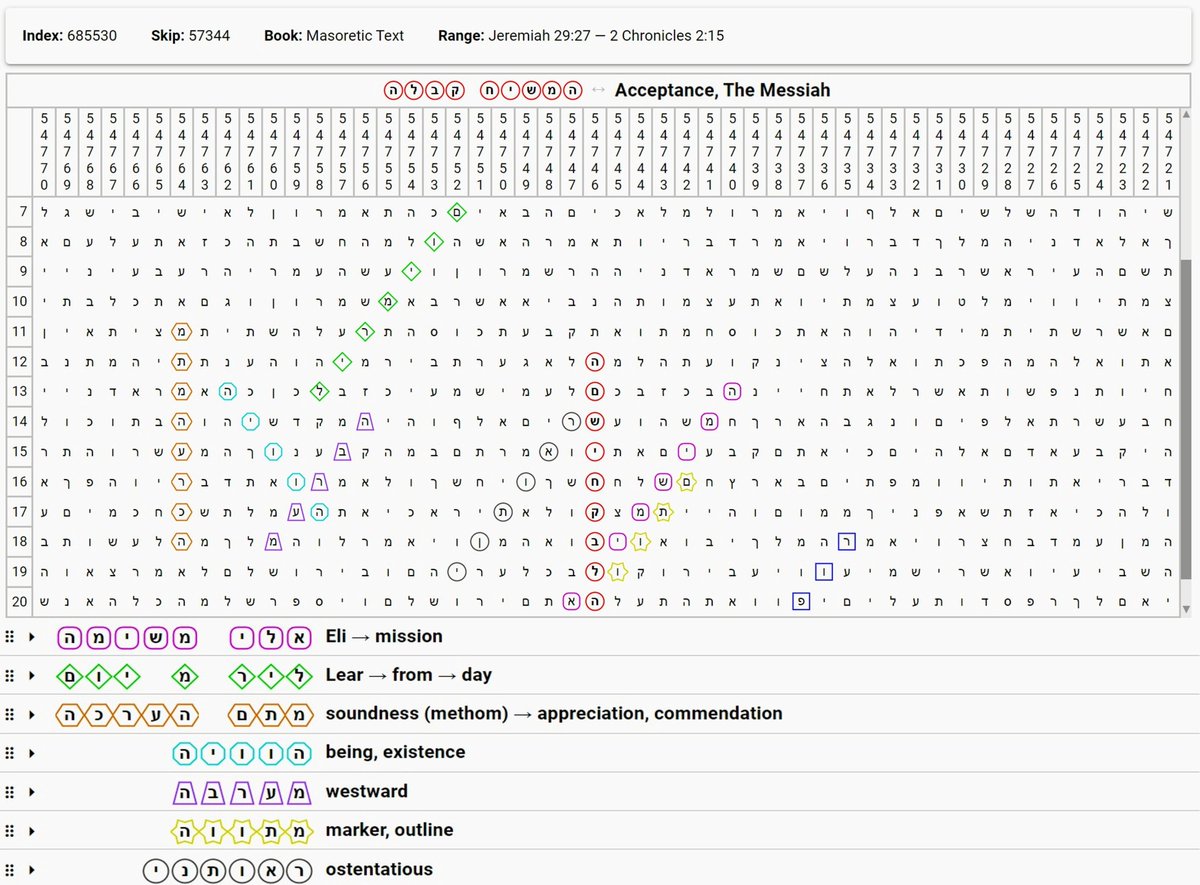Click the drag handle beside "Eli → mission"
This screenshot has width=1200, height=885.
pos(10,636)
